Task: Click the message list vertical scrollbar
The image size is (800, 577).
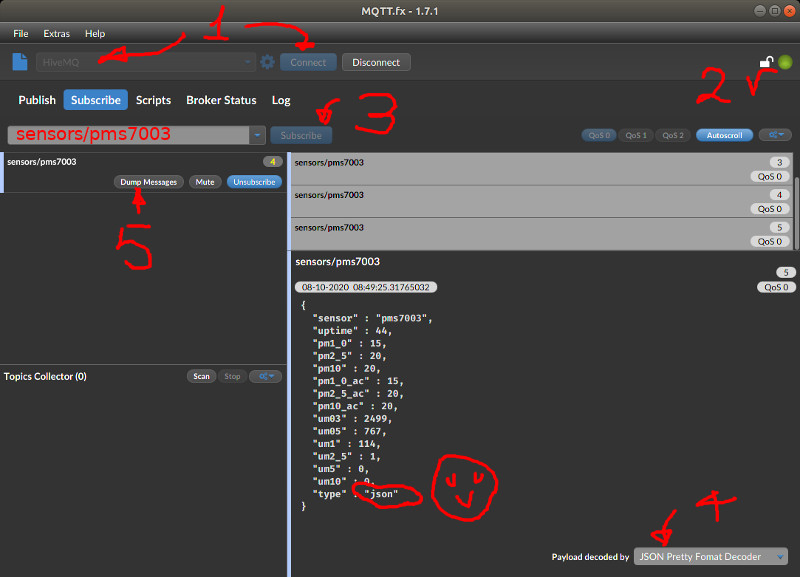Action: [x=796, y=213]
